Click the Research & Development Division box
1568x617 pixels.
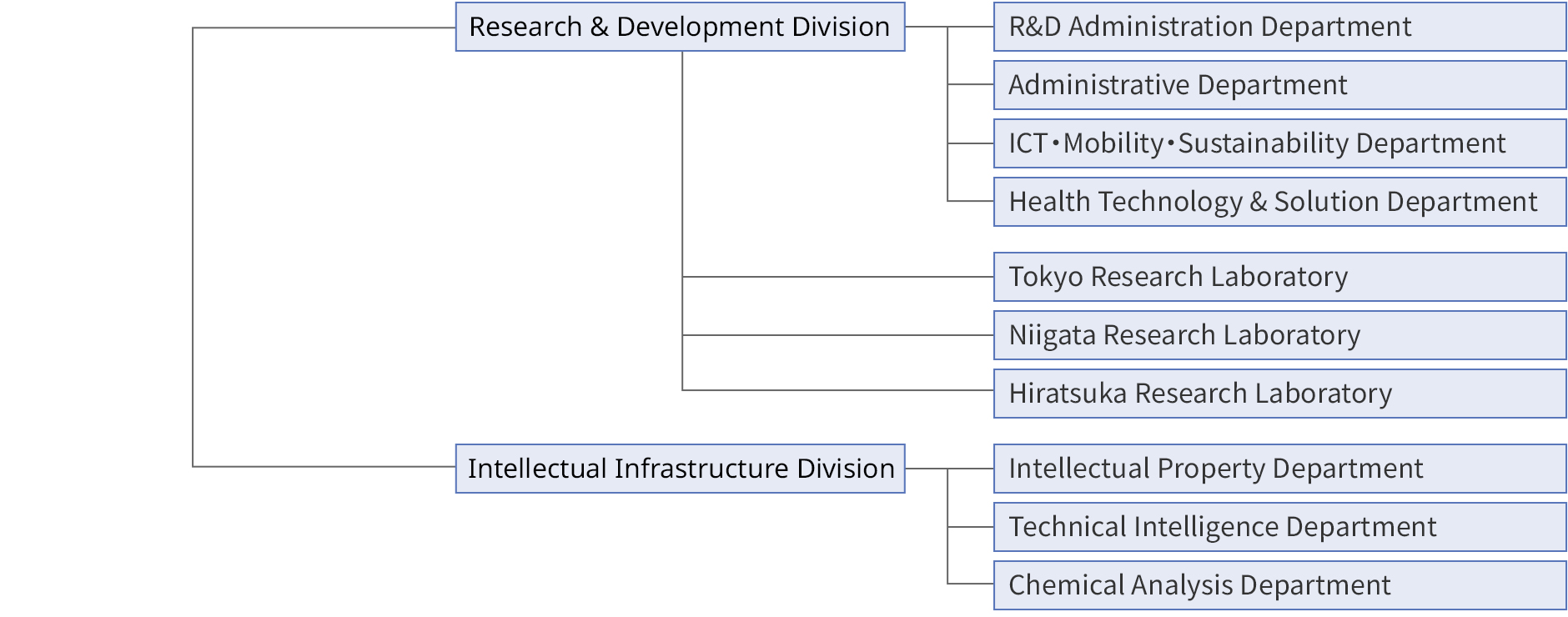pyautogui.click(x=680, y=27)
